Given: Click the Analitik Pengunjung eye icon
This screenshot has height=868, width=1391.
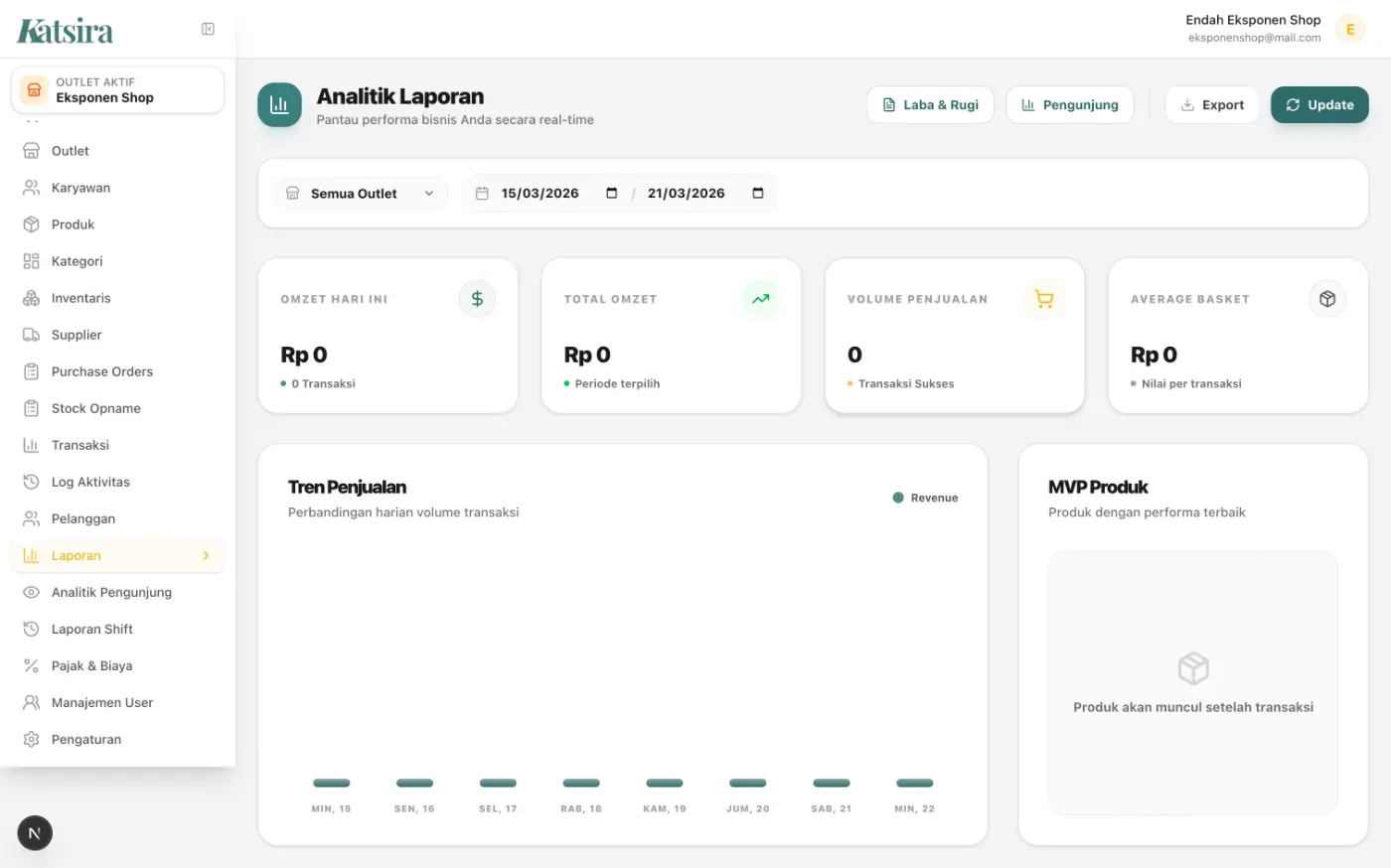Looking at the screenshot, I should pyautogui.click(x=31, y=592).
